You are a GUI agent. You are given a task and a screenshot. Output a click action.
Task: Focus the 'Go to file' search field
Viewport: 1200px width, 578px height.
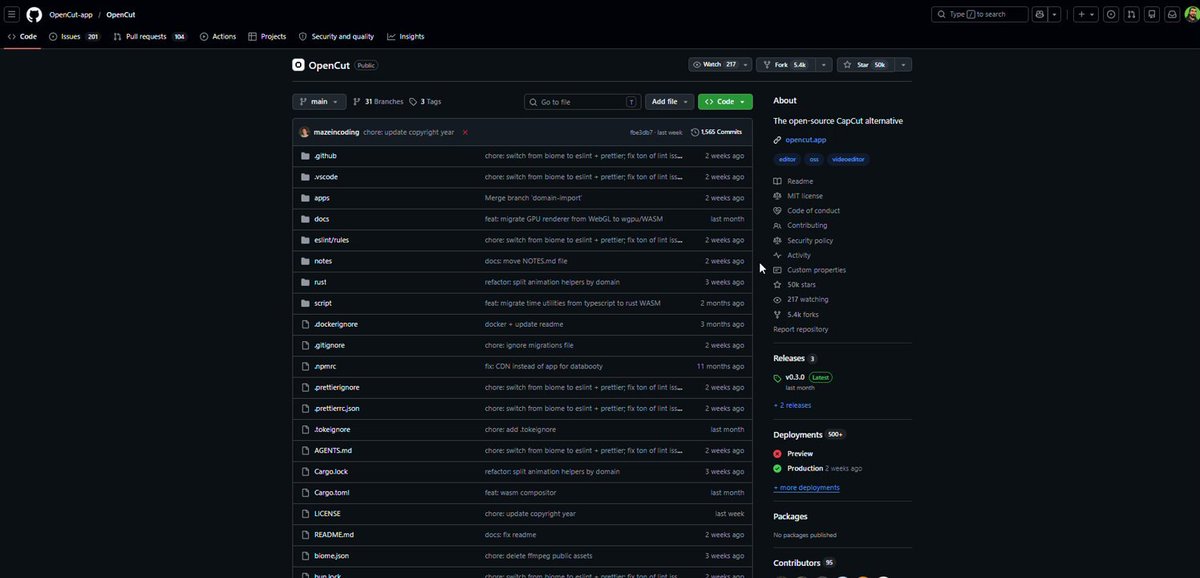point(583,102)
